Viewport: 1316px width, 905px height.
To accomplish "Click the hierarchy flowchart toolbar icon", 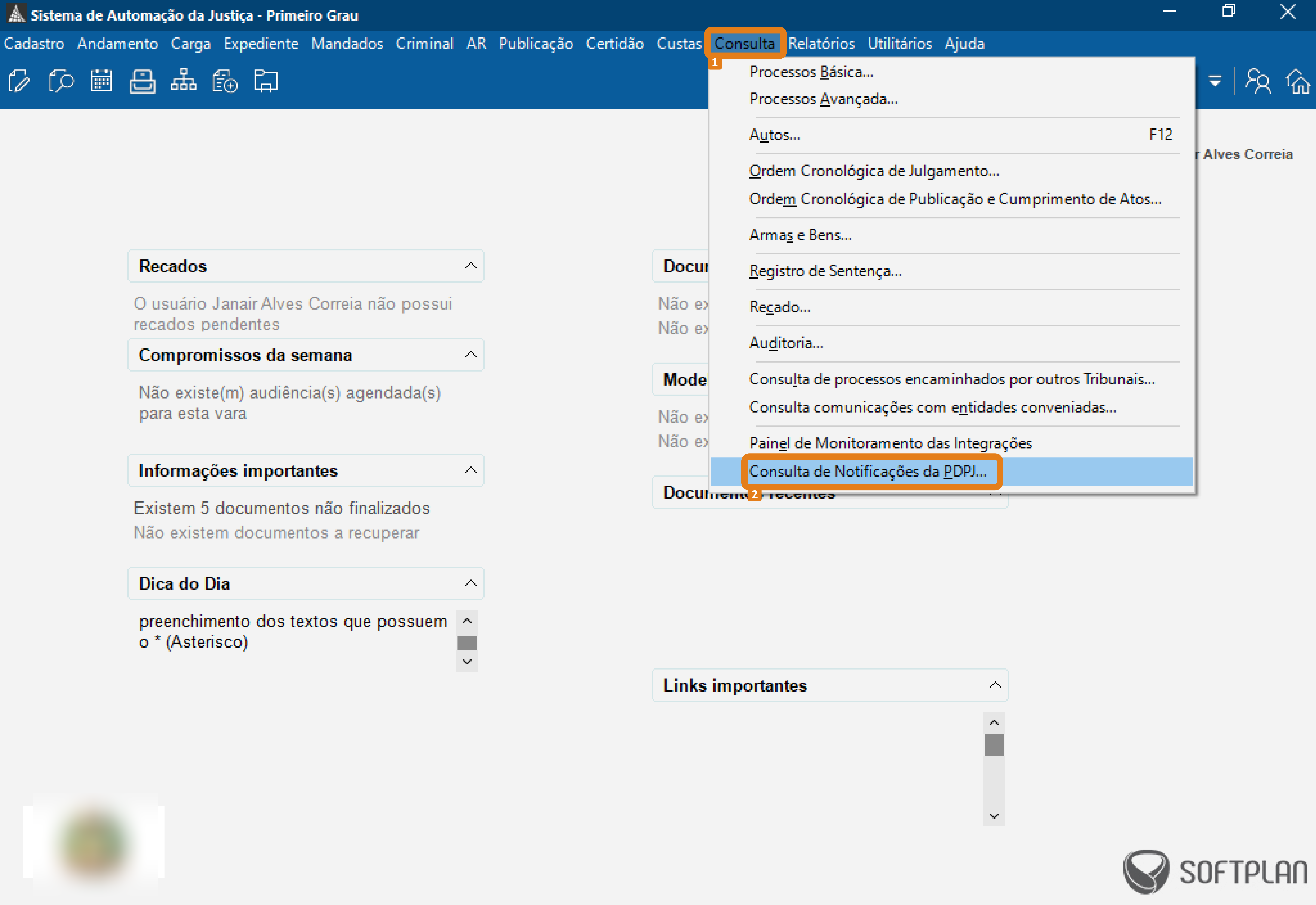I will point(184,81).
